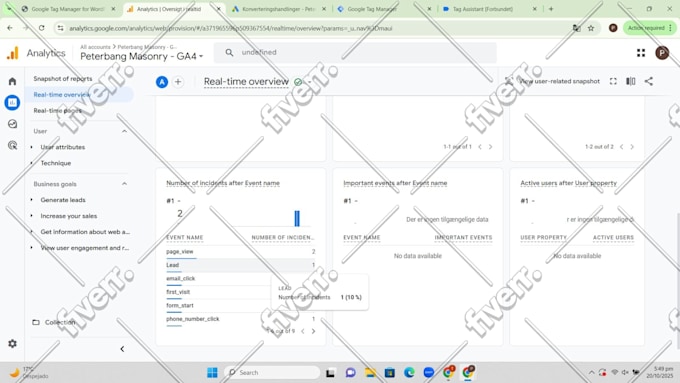The image size is (680, 383).
Task: Open Task View from taskbar
Action: click(330, 372)
